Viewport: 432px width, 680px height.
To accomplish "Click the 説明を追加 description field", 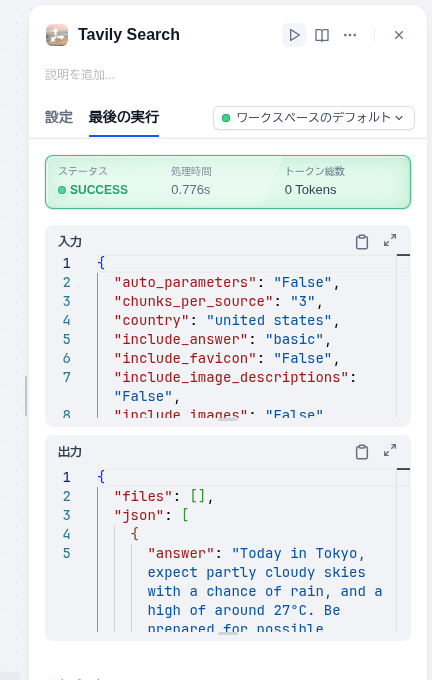I will pyautogui.click(x=80, y=75).
